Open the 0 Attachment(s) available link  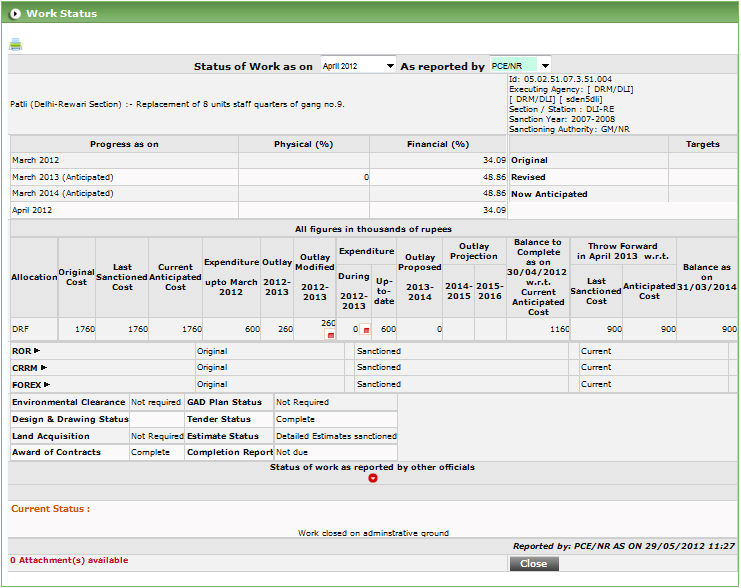(69, 560)
